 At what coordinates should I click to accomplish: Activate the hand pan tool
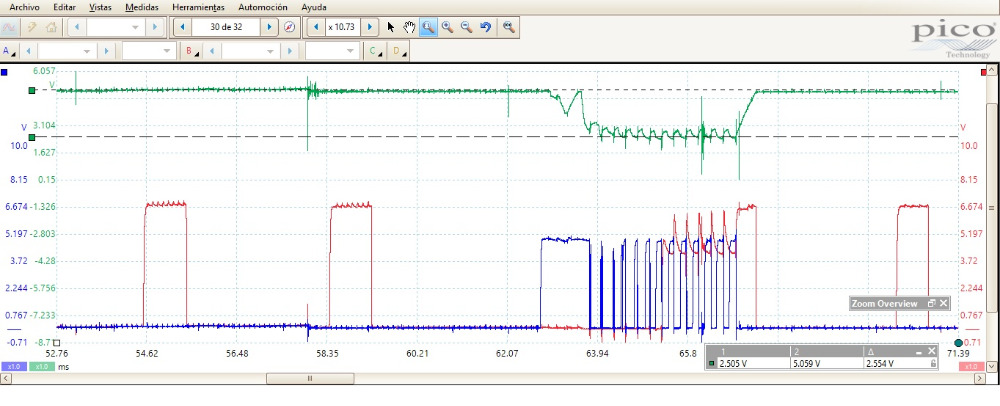click(408, 27)
